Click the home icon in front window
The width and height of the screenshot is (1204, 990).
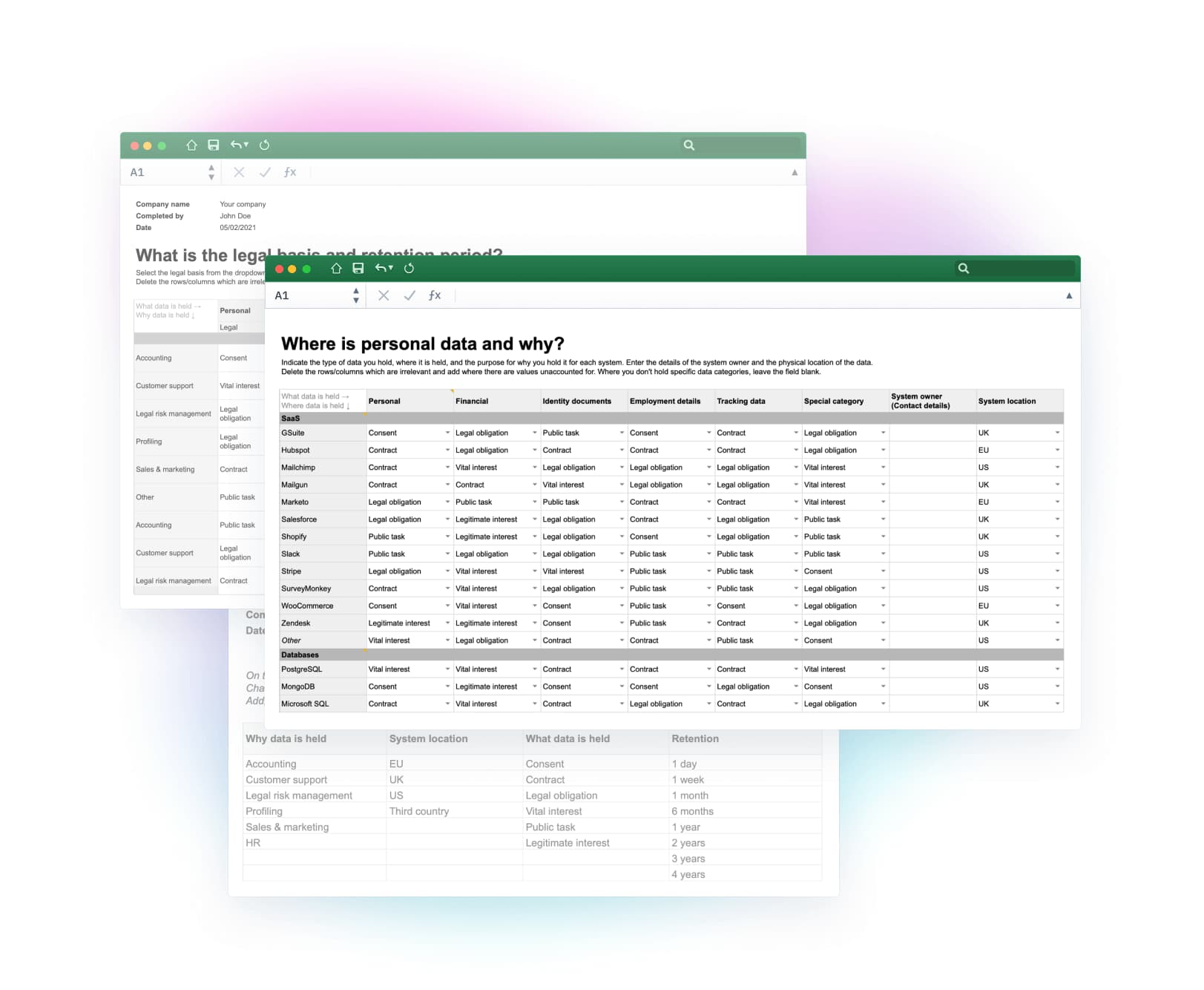pyautogui.click(x=336, y=269)
